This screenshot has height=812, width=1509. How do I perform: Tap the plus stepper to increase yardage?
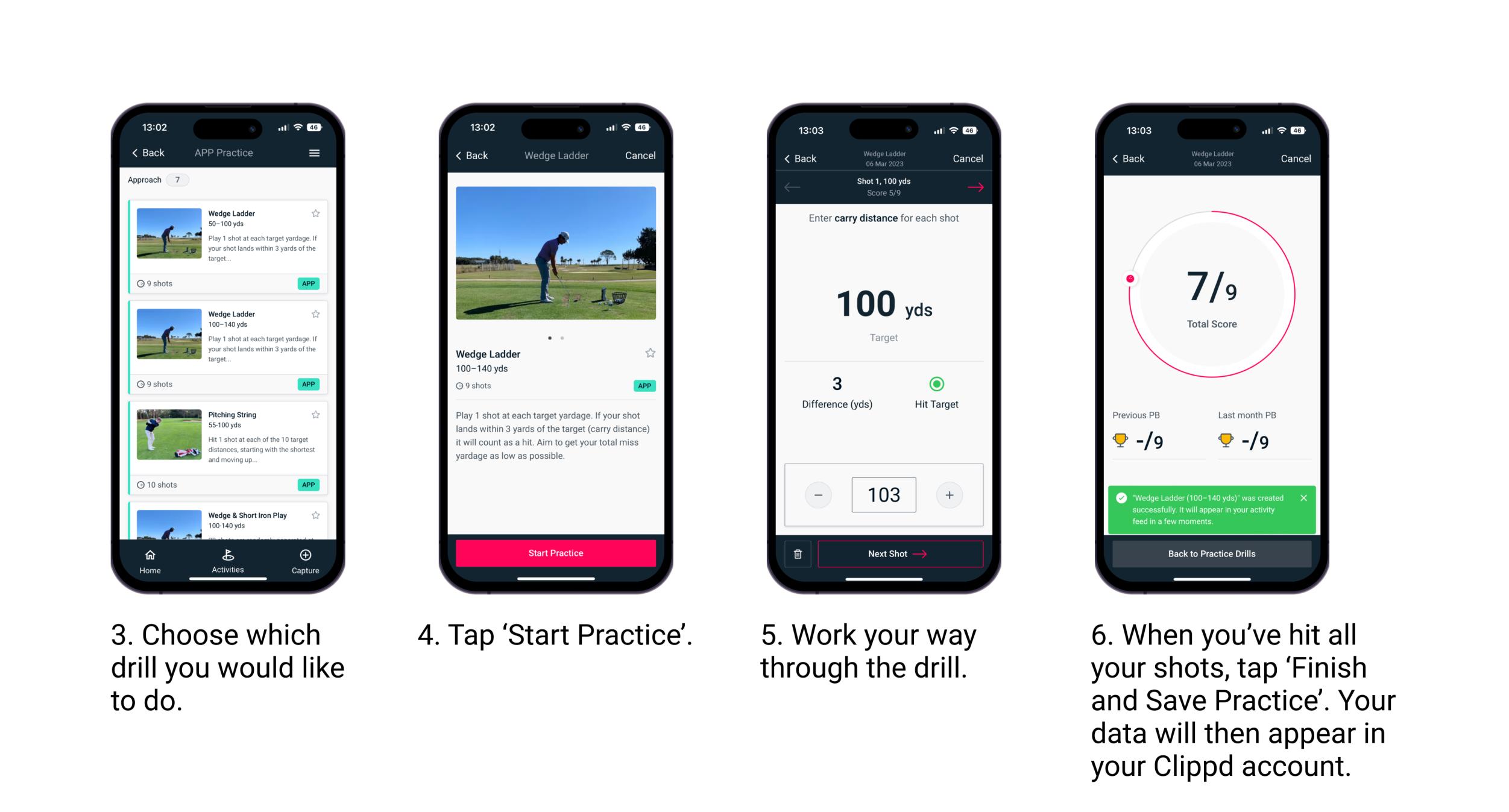tap(948, 494)
